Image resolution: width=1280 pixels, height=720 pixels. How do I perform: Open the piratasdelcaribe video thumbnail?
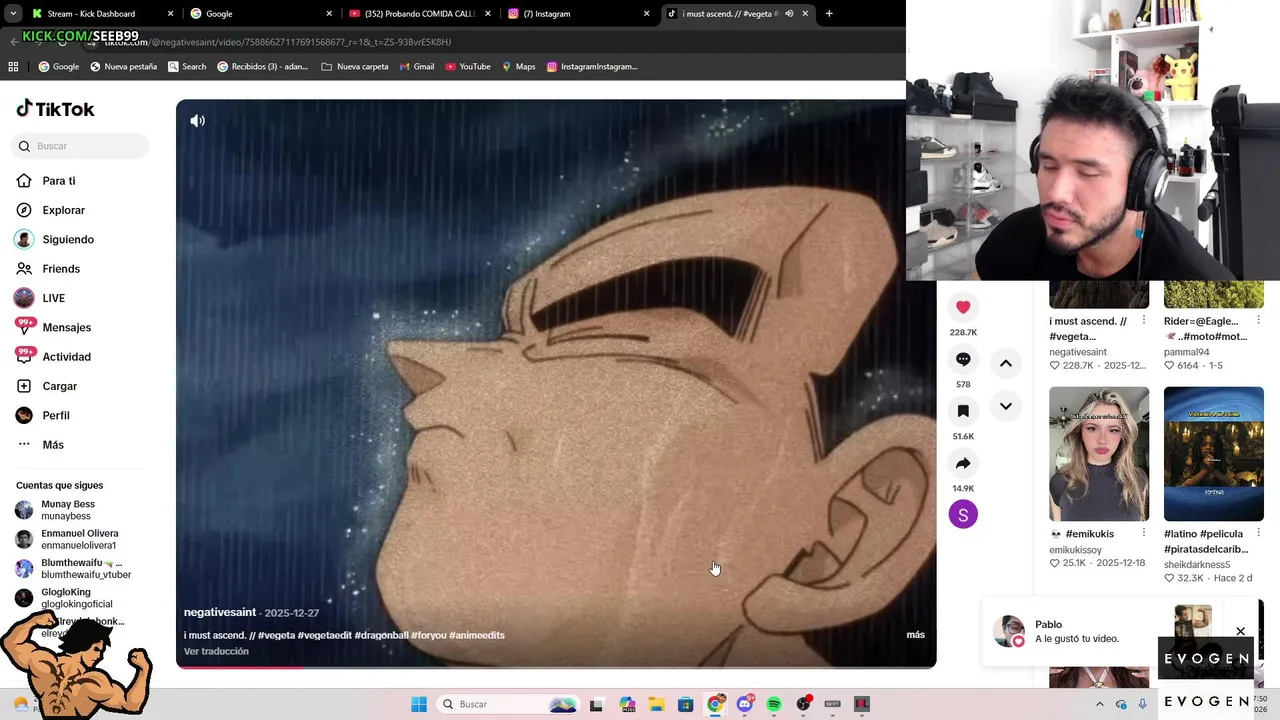1214,454
